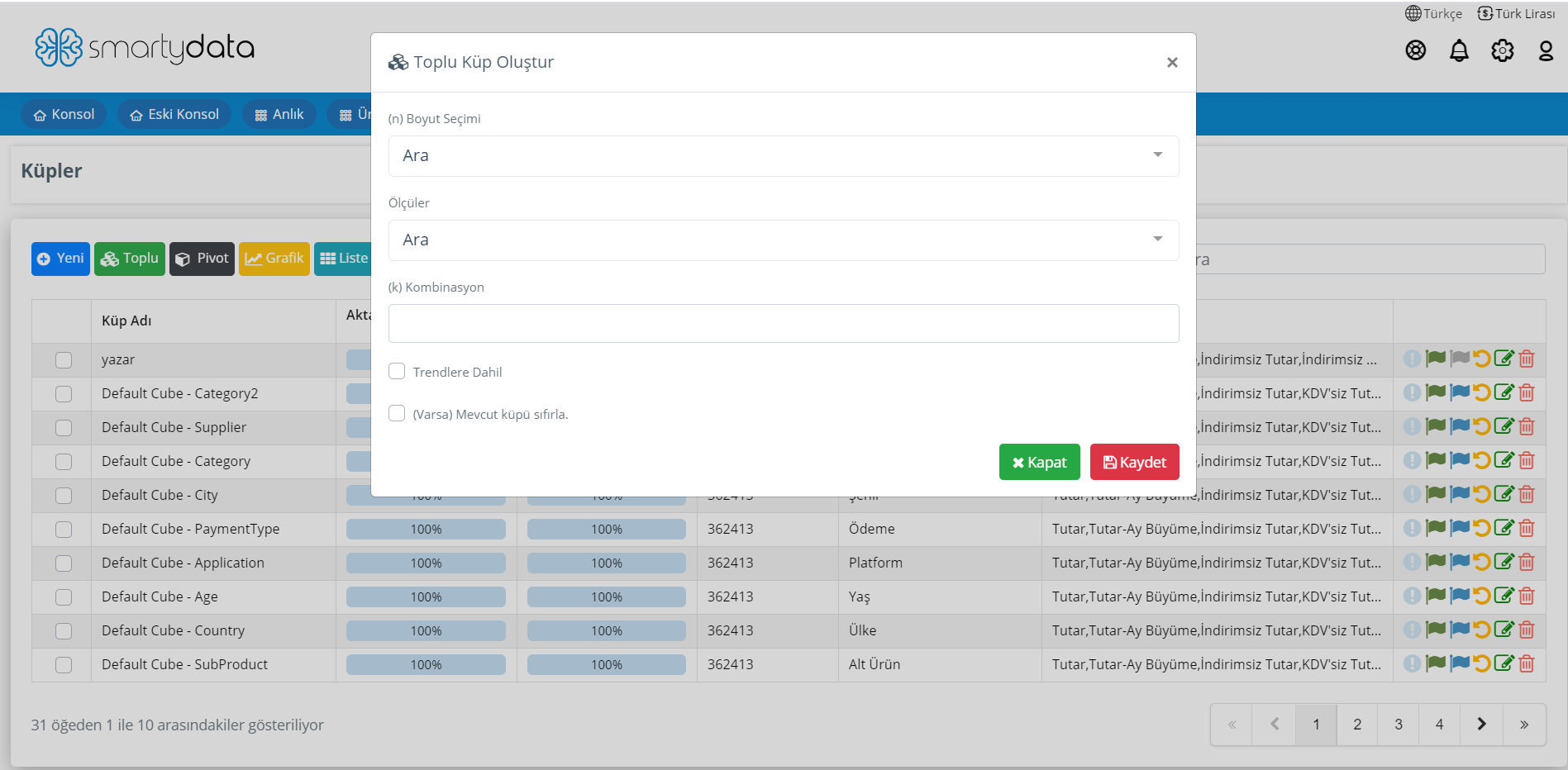Jump to last page in pagination
The height and width of the screenshot is (770, 1568).
[x=1524, y=725]
